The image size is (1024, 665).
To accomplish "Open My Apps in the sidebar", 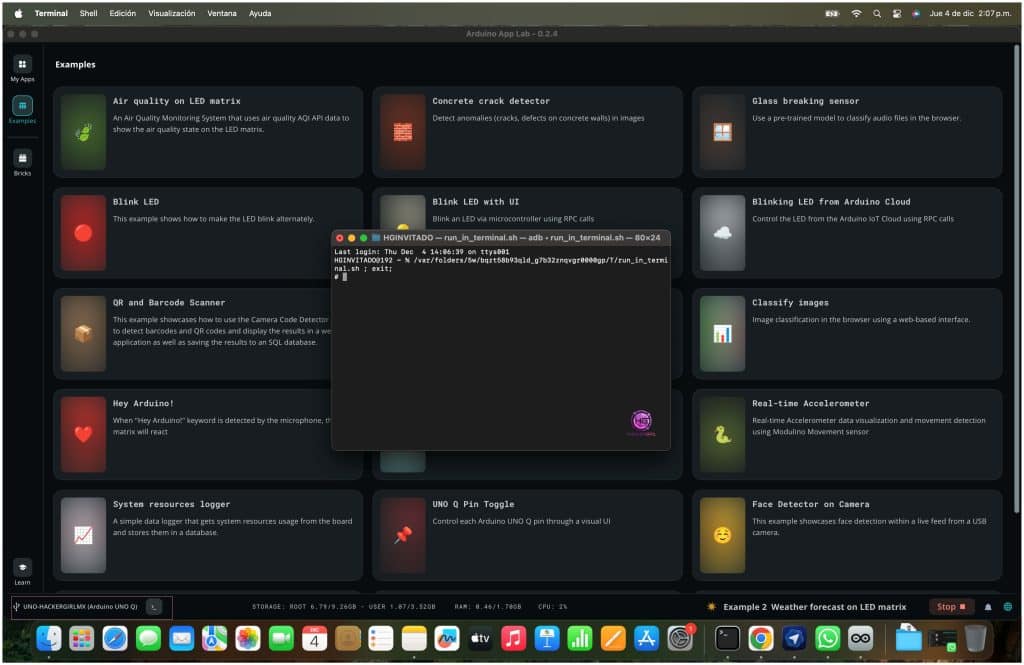I will (22, 69).
